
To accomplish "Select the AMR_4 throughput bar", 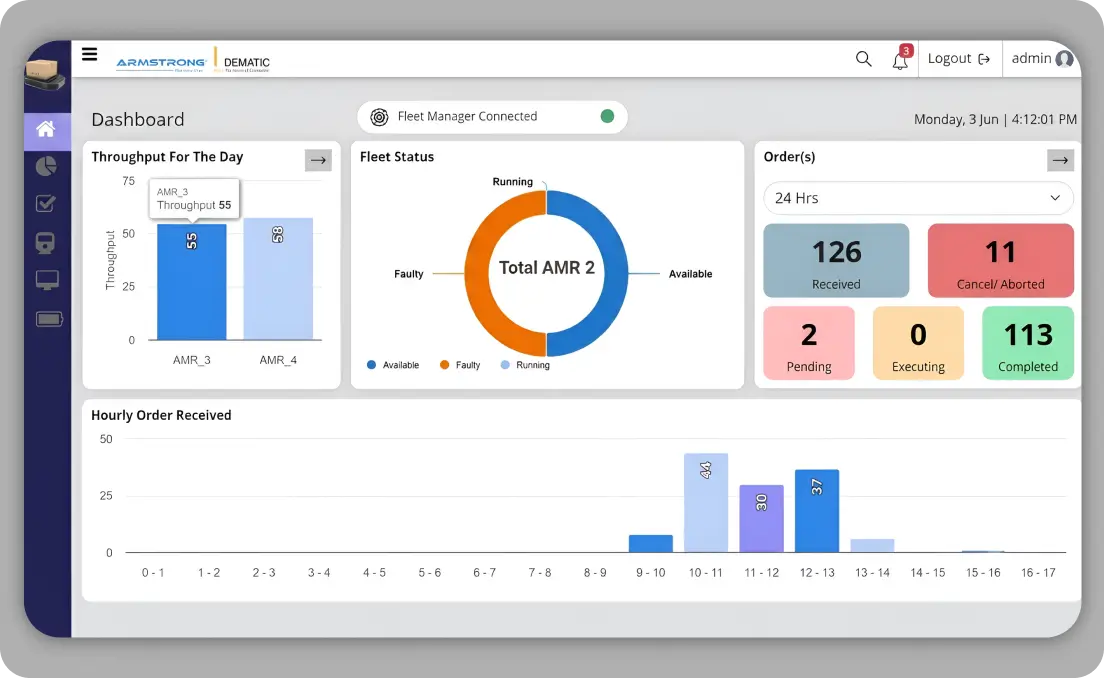I will tap(278, 279).
